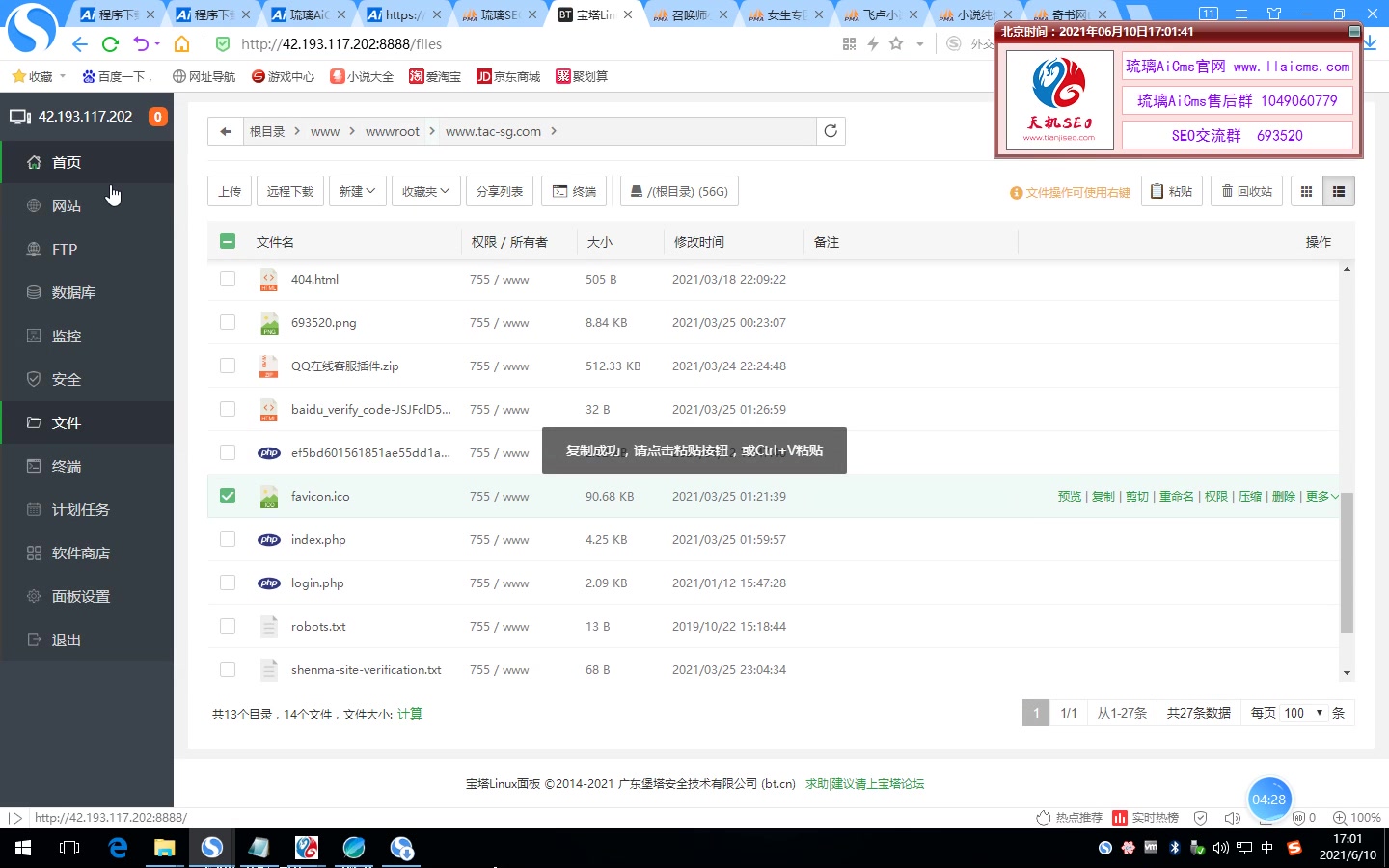Viewport: 1389px width, 868px height.
Task: Open Windows Start menu
Action: (23, 848)
